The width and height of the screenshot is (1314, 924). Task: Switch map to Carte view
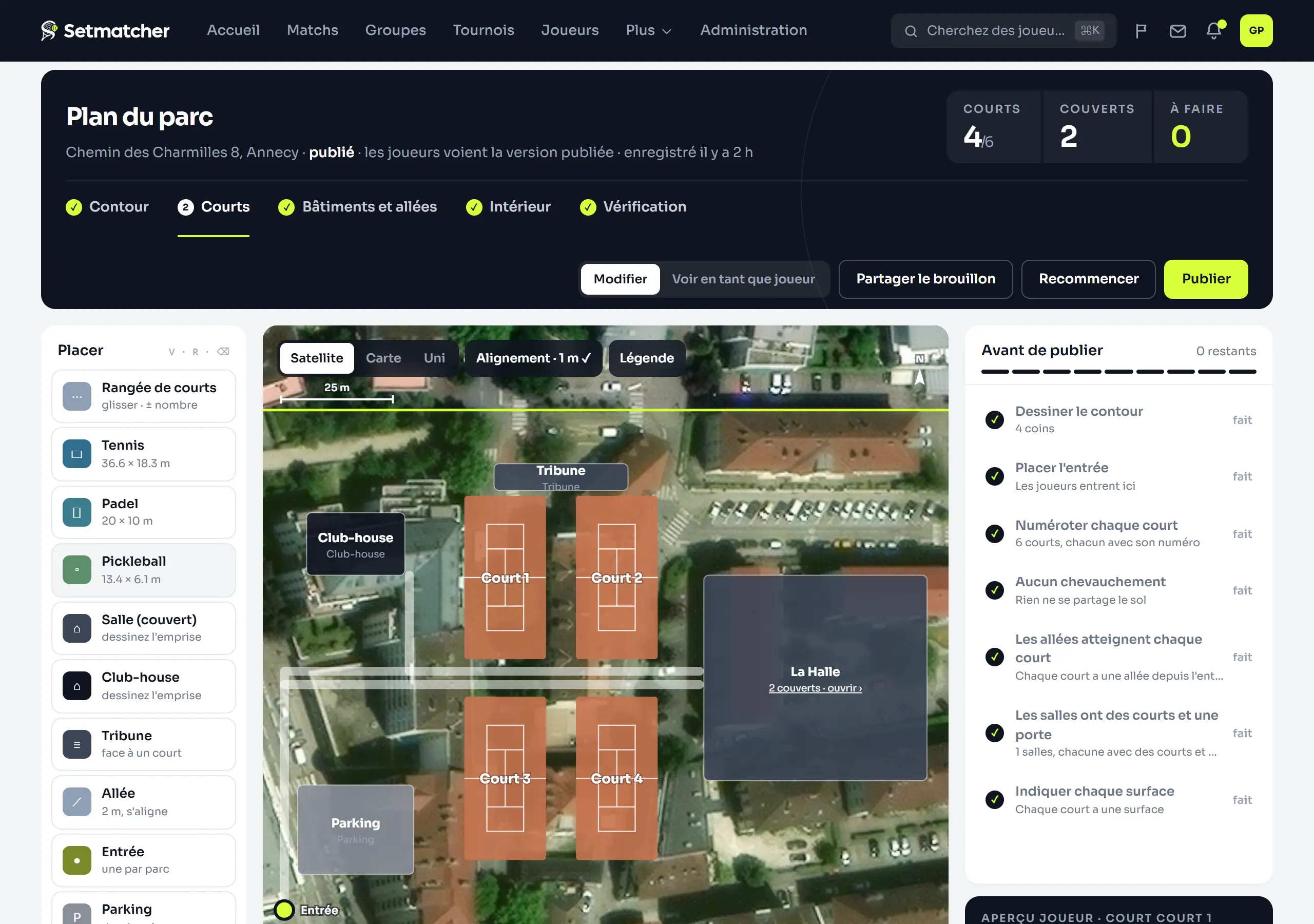click(383, 358)
